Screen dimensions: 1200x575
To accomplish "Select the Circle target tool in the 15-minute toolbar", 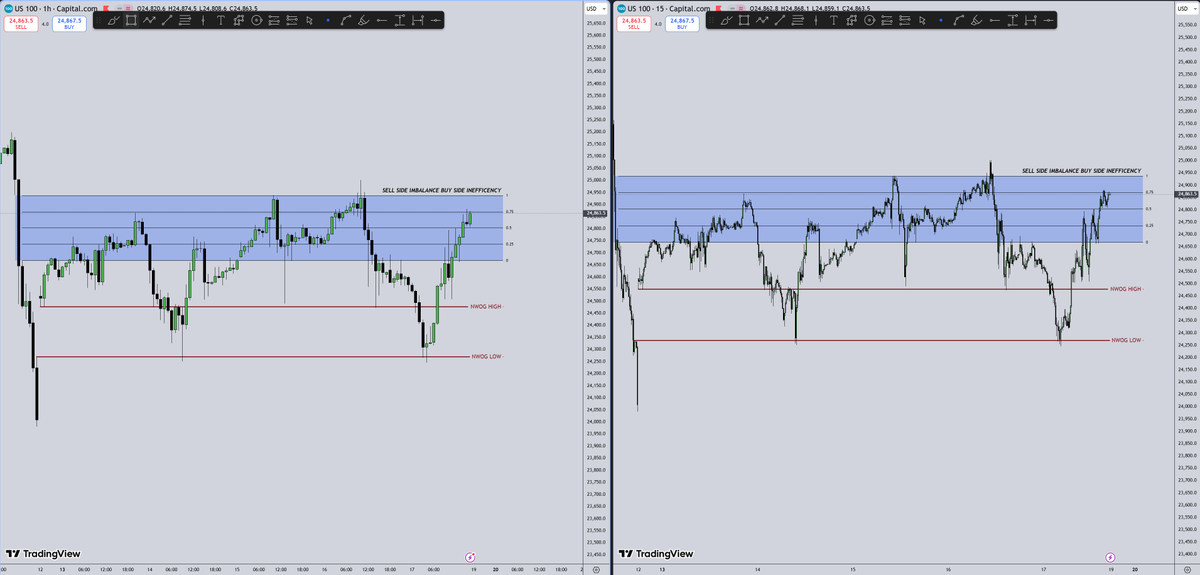I will (x=870, y=20).
